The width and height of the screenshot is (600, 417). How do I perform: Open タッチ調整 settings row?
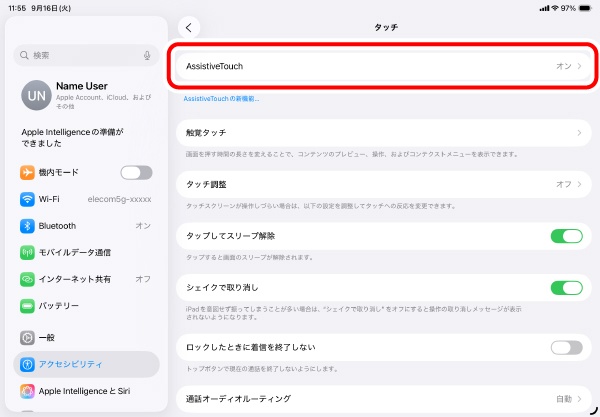380,184
